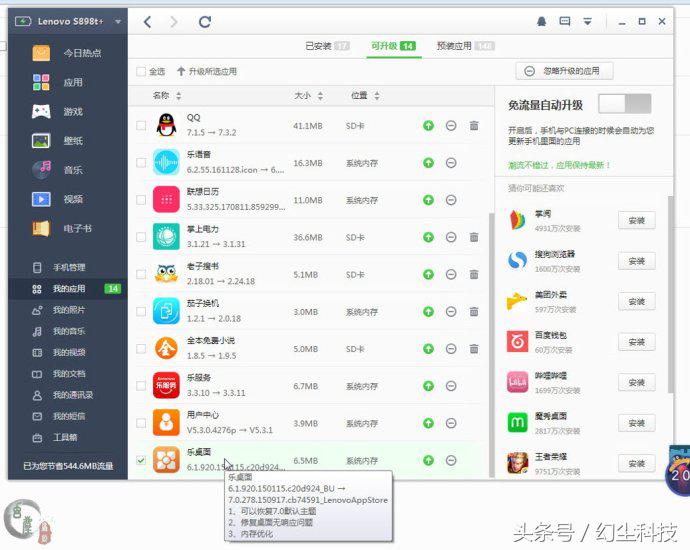Click 升级所选应用 button
The height and width of the screenshot is (550, 690).
(207, 71)
